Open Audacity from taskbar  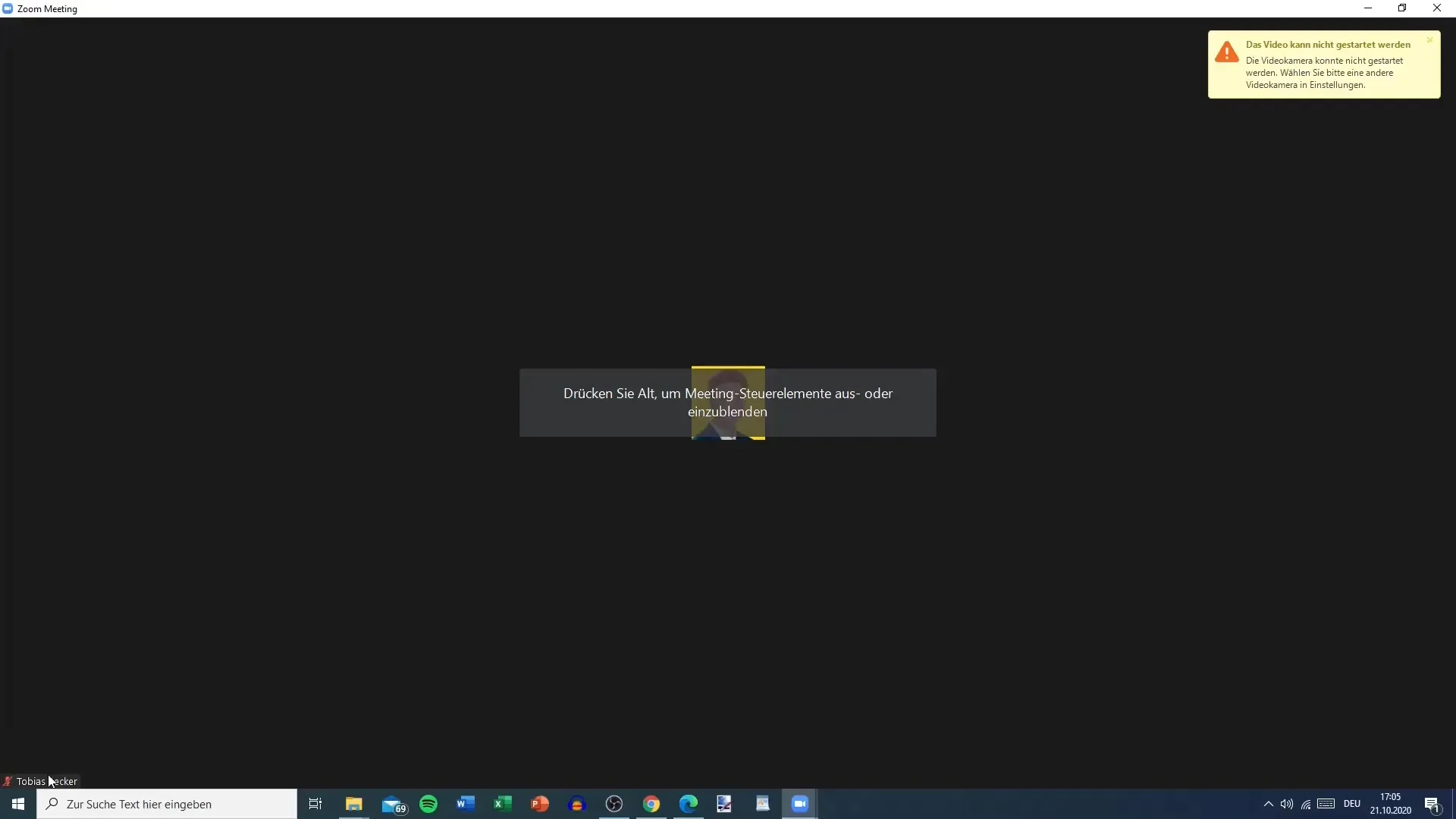577,804
